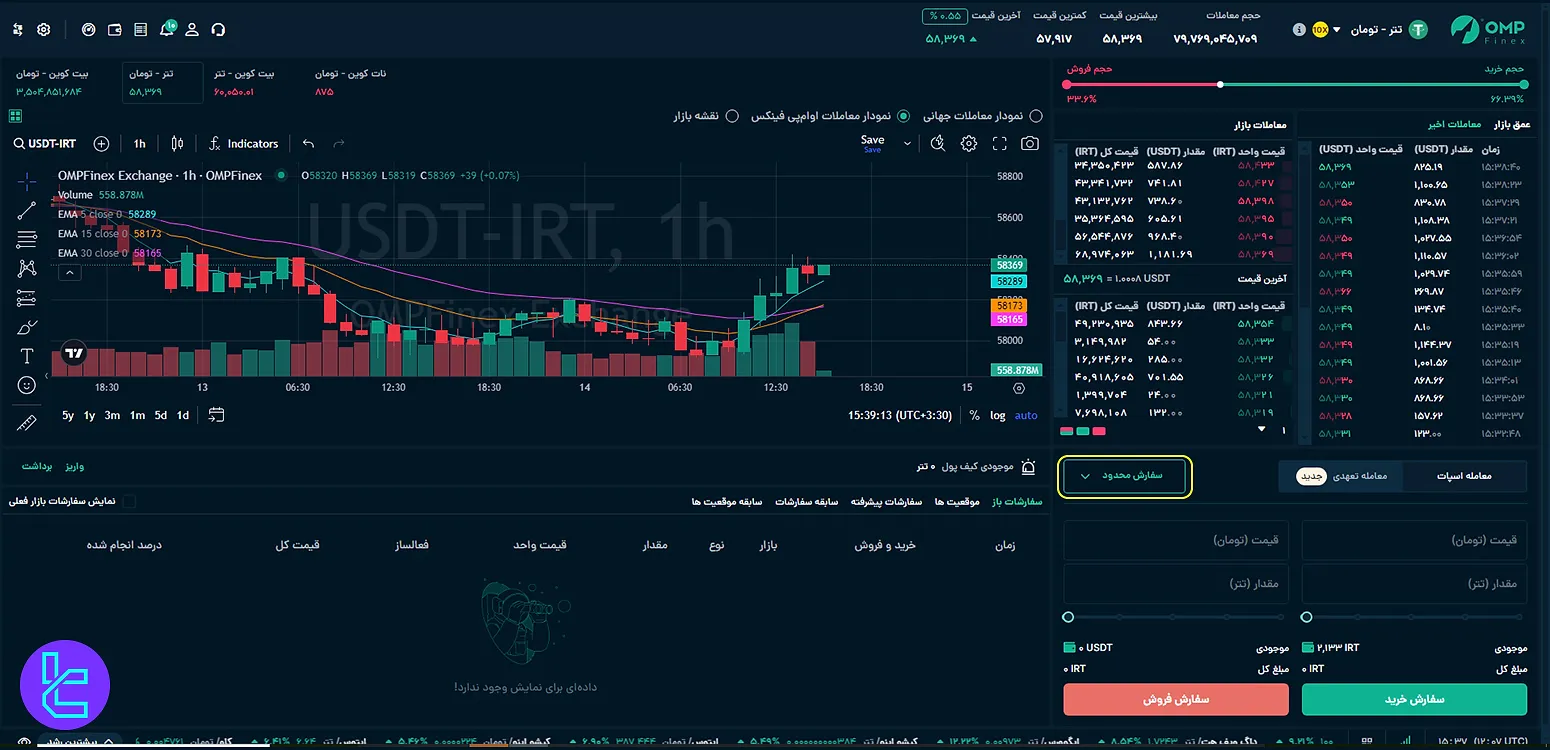
Task: Expand the Save options chevron
Action: tap(905, 143)
